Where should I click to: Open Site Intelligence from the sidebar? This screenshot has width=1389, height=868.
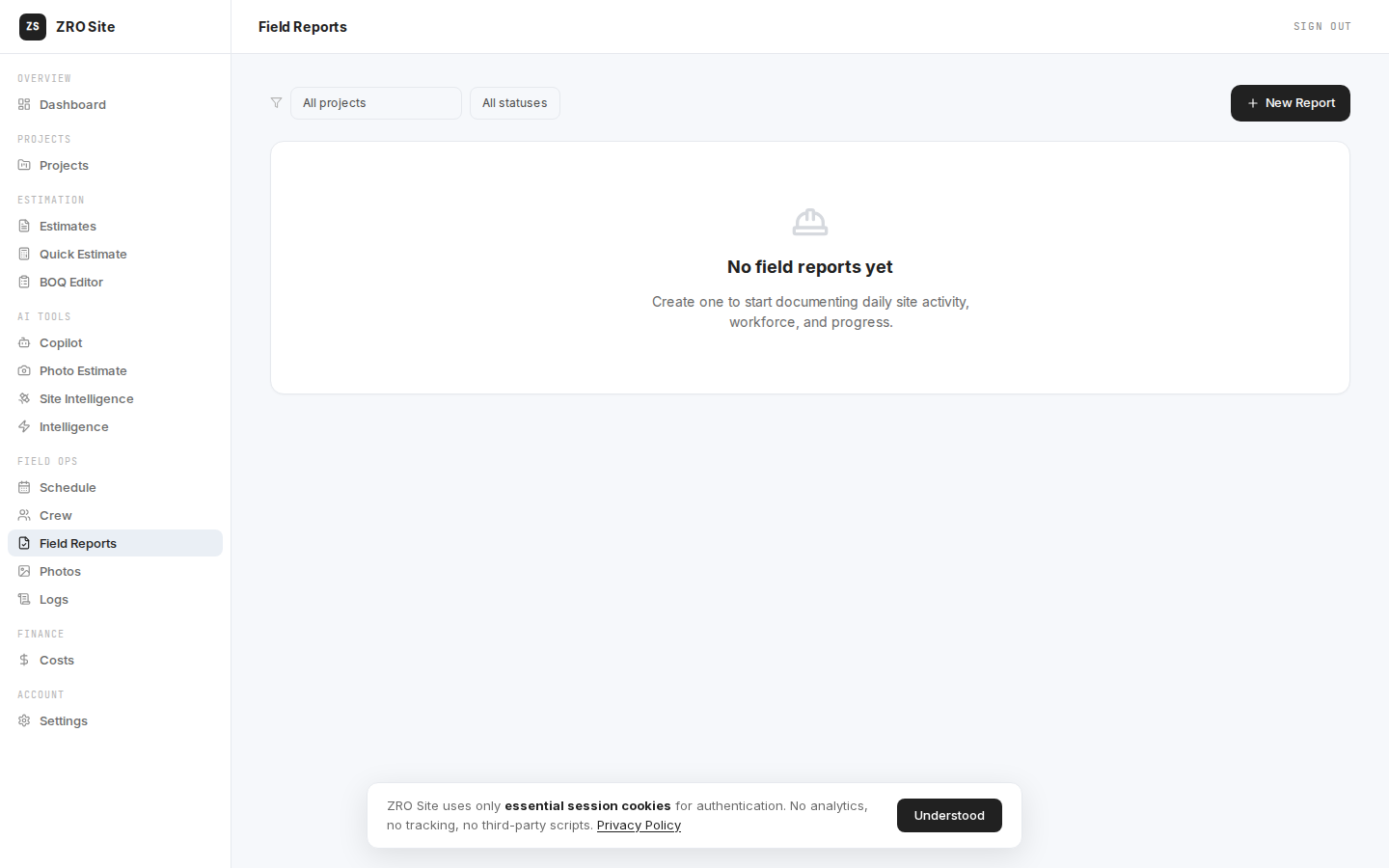pos(115,398)
